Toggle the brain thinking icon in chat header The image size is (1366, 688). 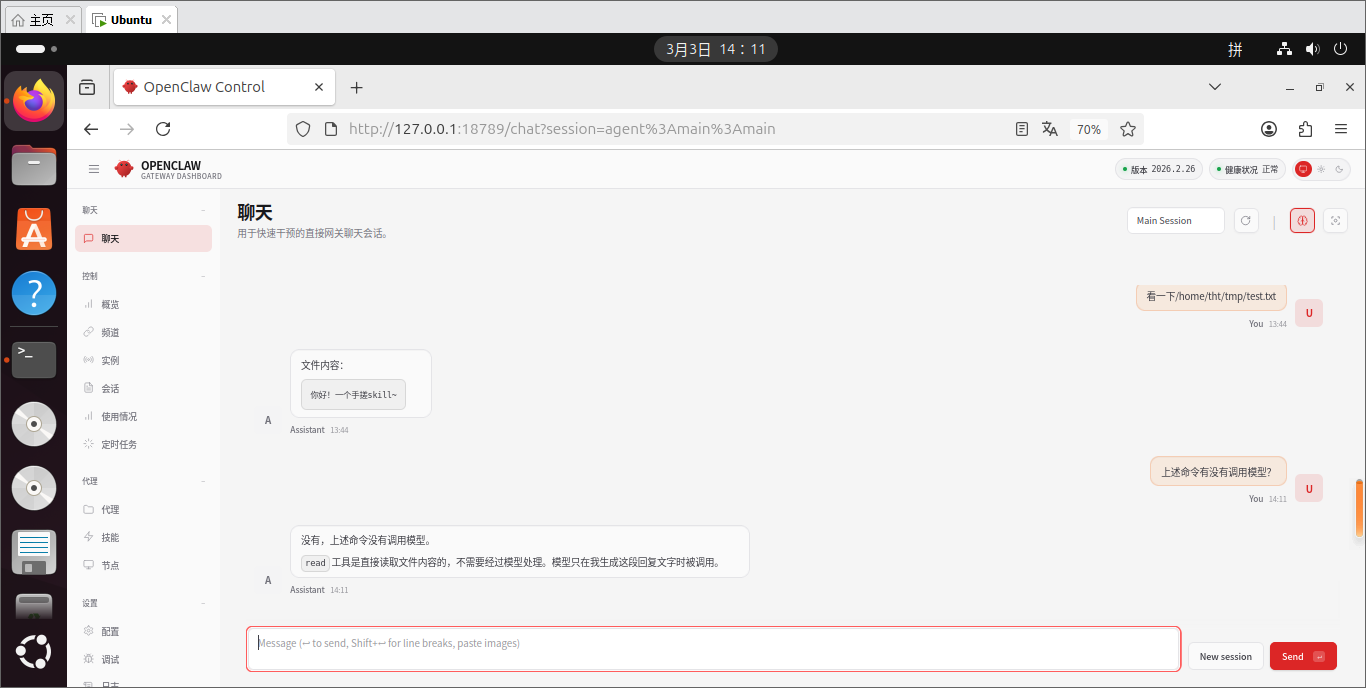[1302, 221]
